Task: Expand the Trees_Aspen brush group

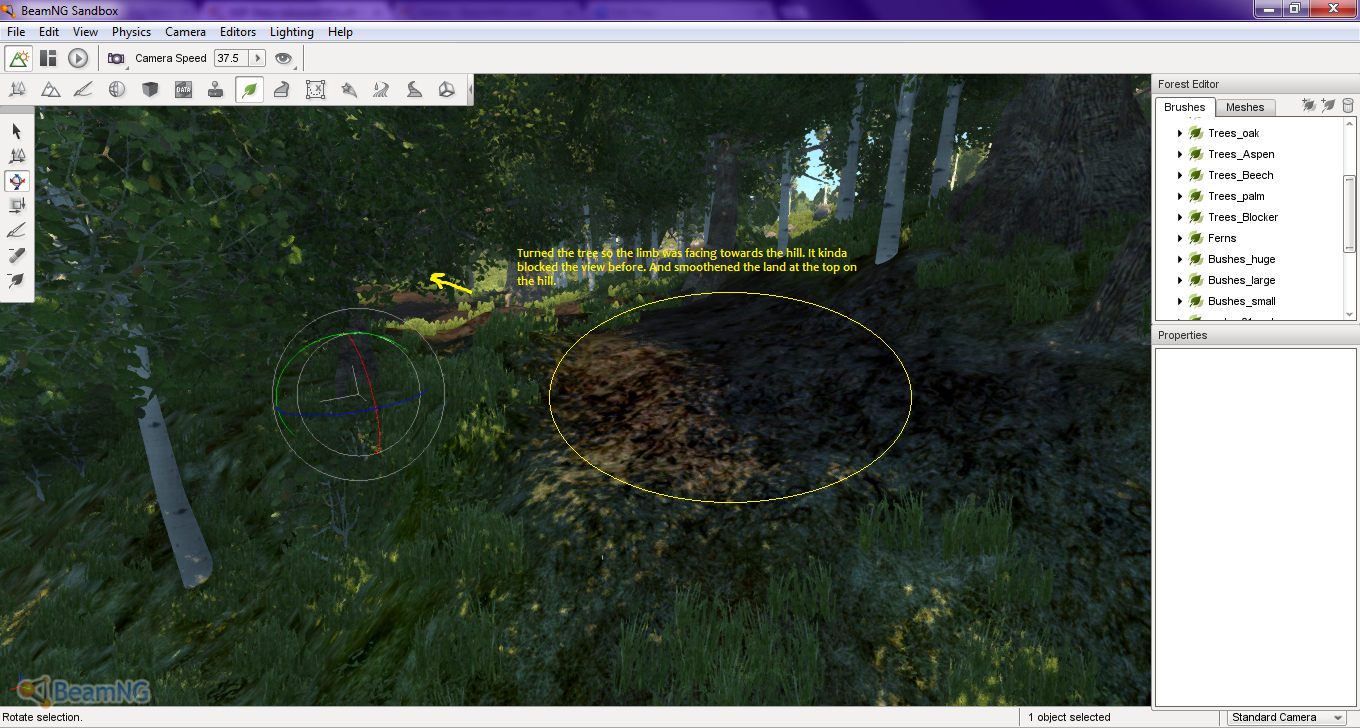Action: [1180, 154]
